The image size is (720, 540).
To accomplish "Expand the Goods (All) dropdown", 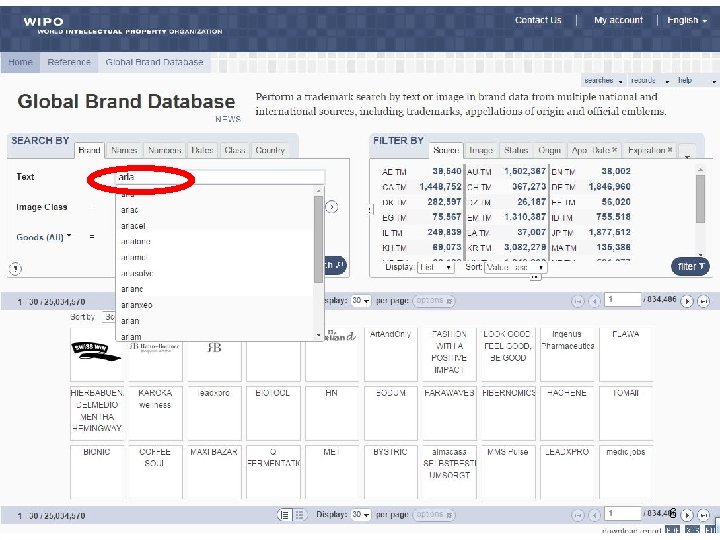I will pyautogui.click(x=44, y=237).
